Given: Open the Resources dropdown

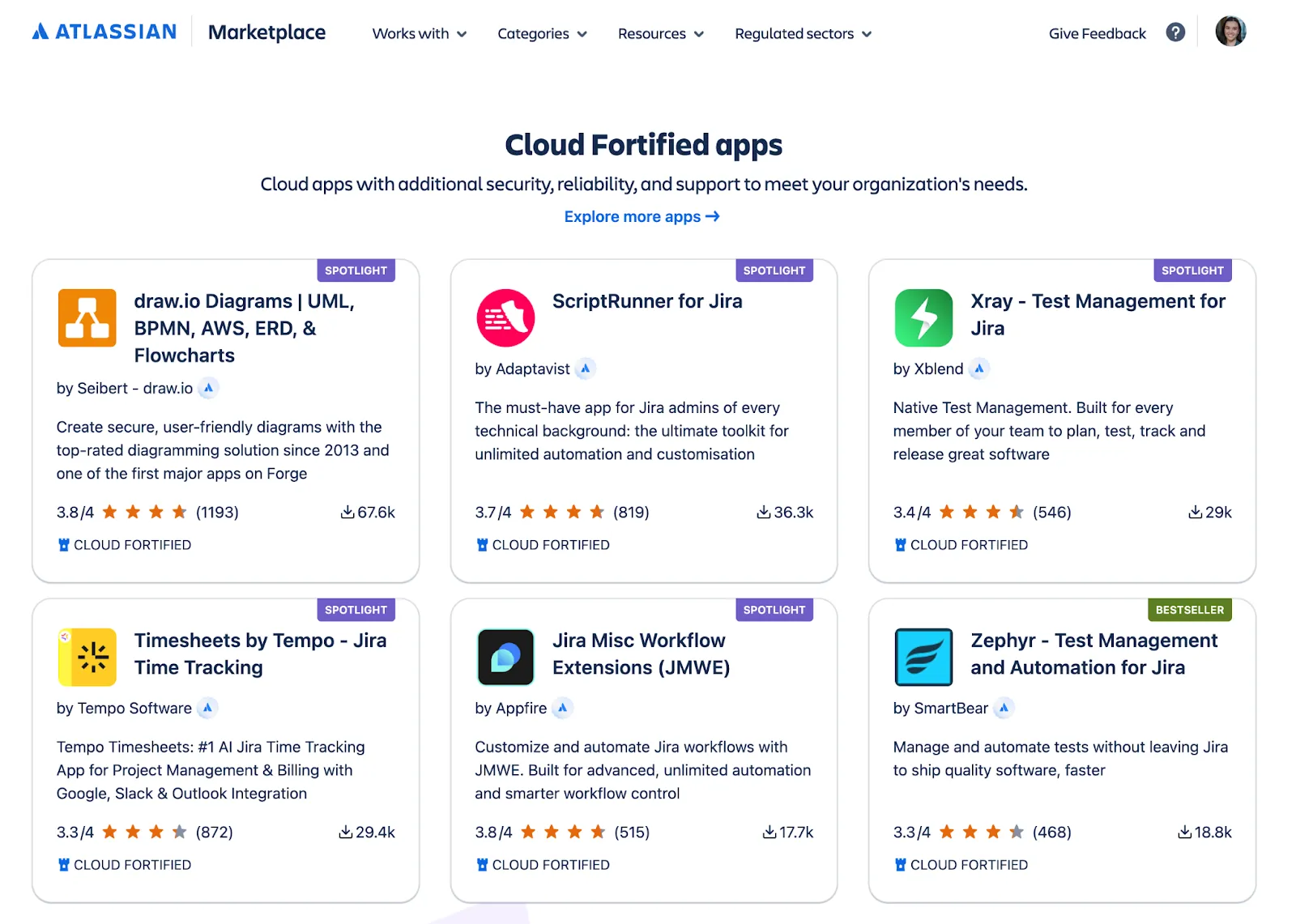Looking at the screenshot, I should pos(660,34).
